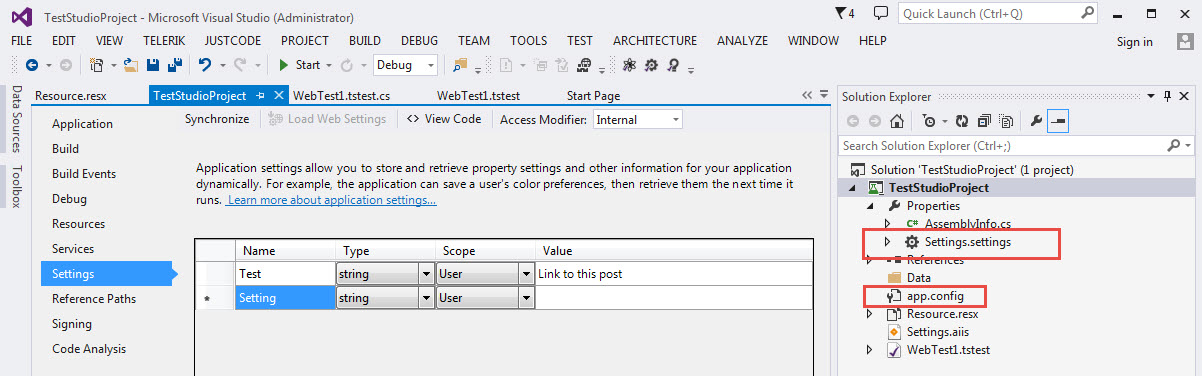Screen dimensions: 1202x376
Task: Click the Undo arrow icon
Action: pyautogui.click(x=205, y=65)
